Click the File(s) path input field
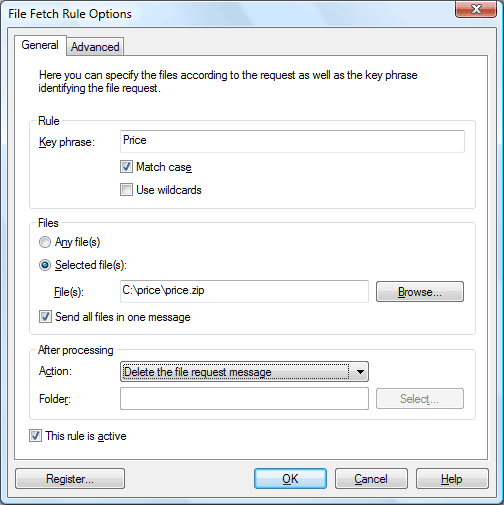The height and width of the screenshot is (505, 504). 244,291
